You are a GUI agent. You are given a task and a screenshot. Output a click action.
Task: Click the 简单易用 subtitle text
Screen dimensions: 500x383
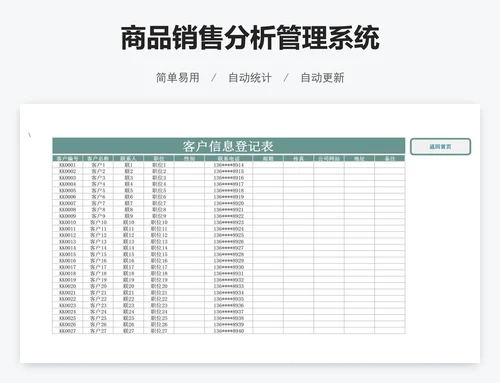[x=178, y=78]
